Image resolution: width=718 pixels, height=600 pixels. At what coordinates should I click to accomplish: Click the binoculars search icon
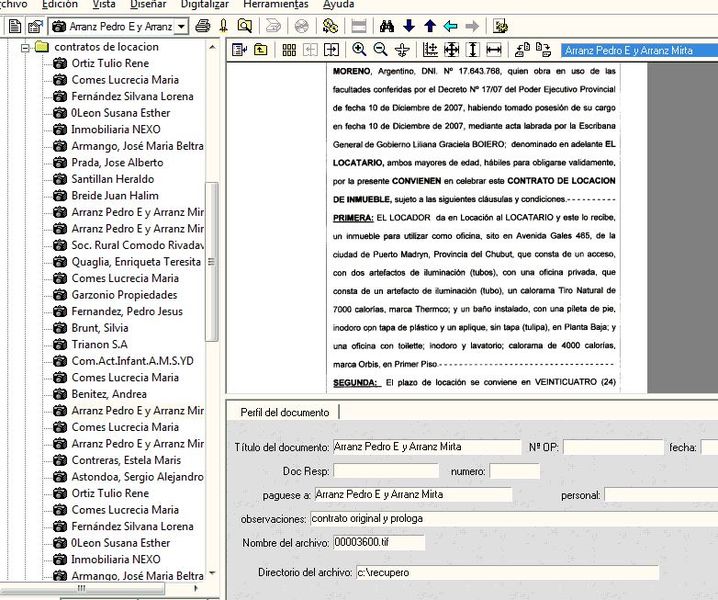click(387, 26)
